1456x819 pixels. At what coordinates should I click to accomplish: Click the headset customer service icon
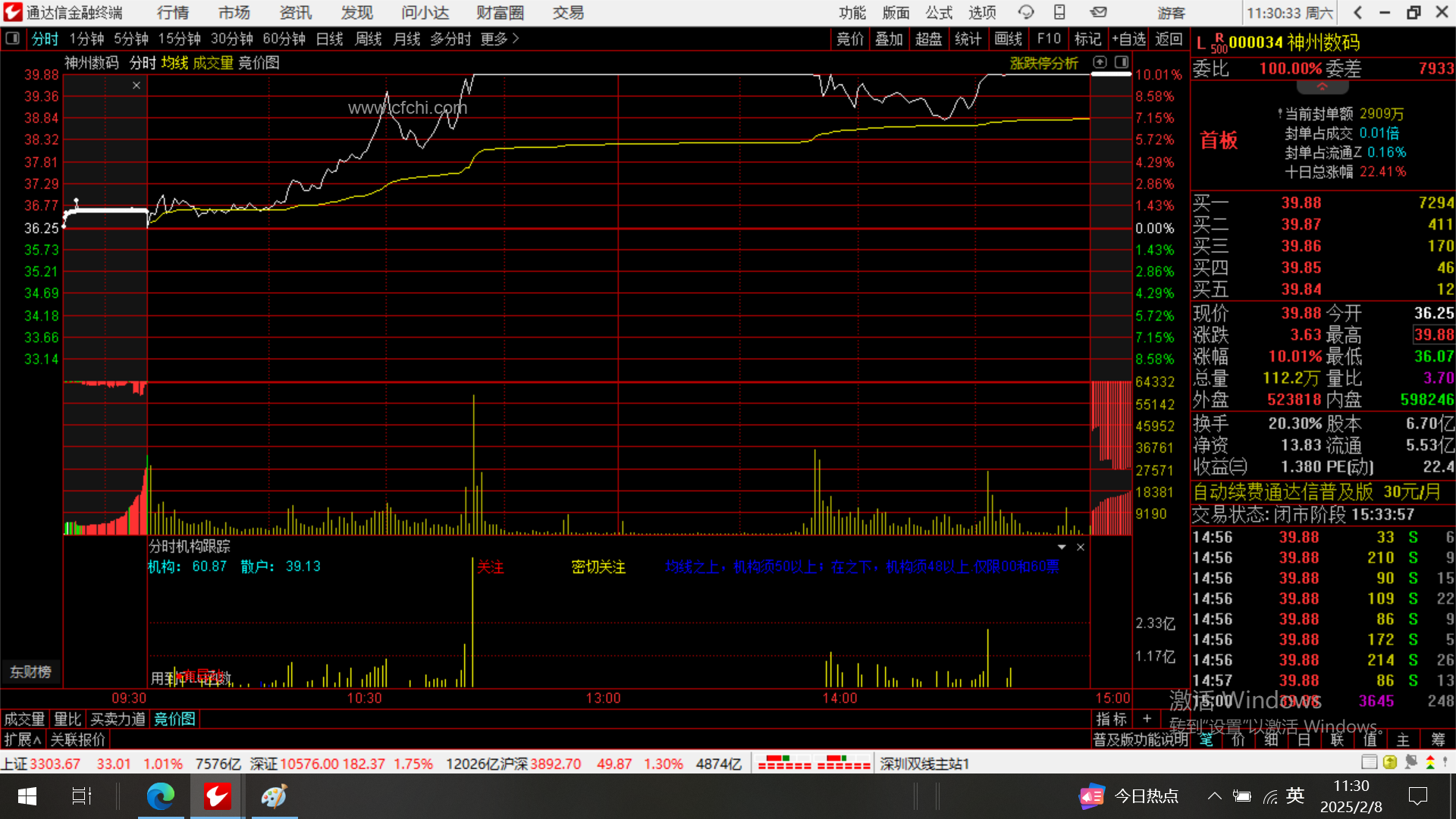click(1026, 12)
